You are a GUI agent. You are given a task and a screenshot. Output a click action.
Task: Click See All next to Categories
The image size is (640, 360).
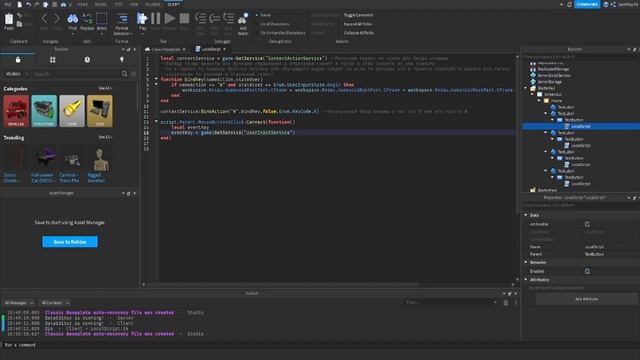[x=104, y=88]
